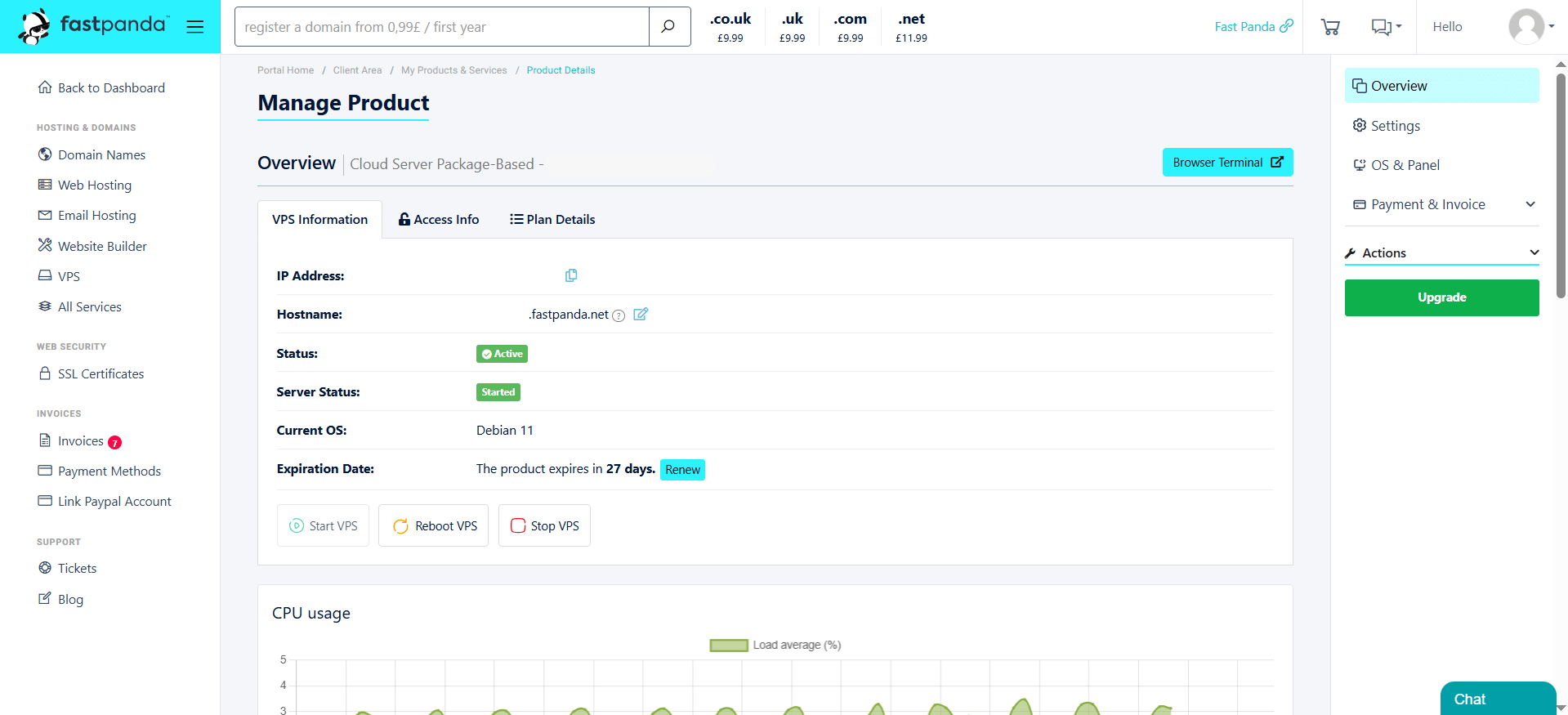Go to Client Area breadcrumb
Image resolution: width=1568 pixels, height=715 pixels.
(x=357, y=70)
